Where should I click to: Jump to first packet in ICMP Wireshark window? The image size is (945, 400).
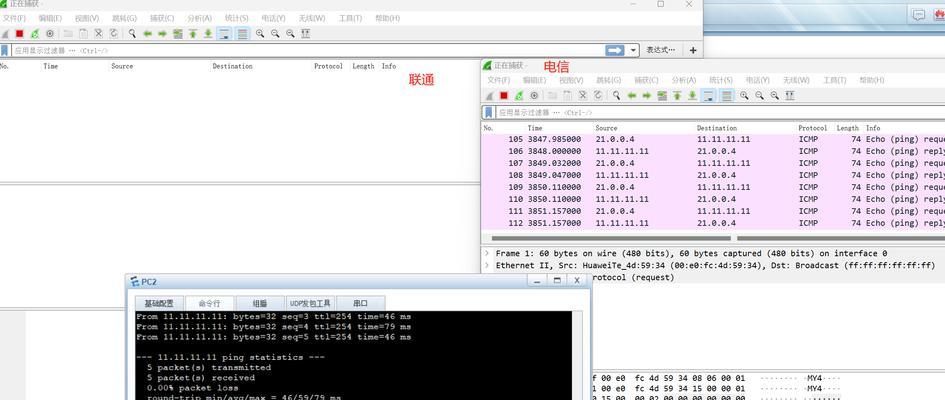tap(677, 96)
